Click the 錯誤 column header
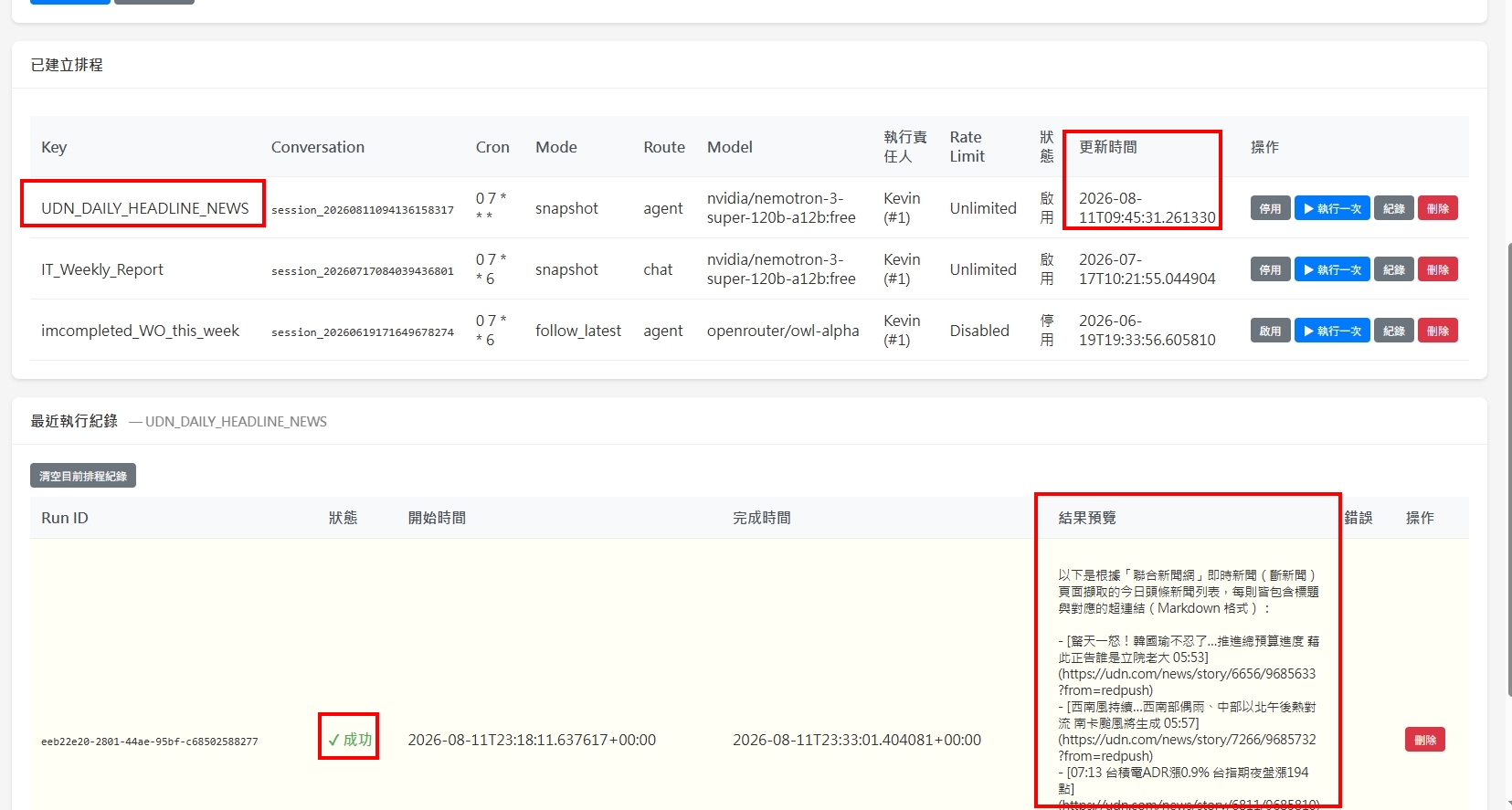Viewport: 1512px width, 810px height. (x=1359, y=518)
